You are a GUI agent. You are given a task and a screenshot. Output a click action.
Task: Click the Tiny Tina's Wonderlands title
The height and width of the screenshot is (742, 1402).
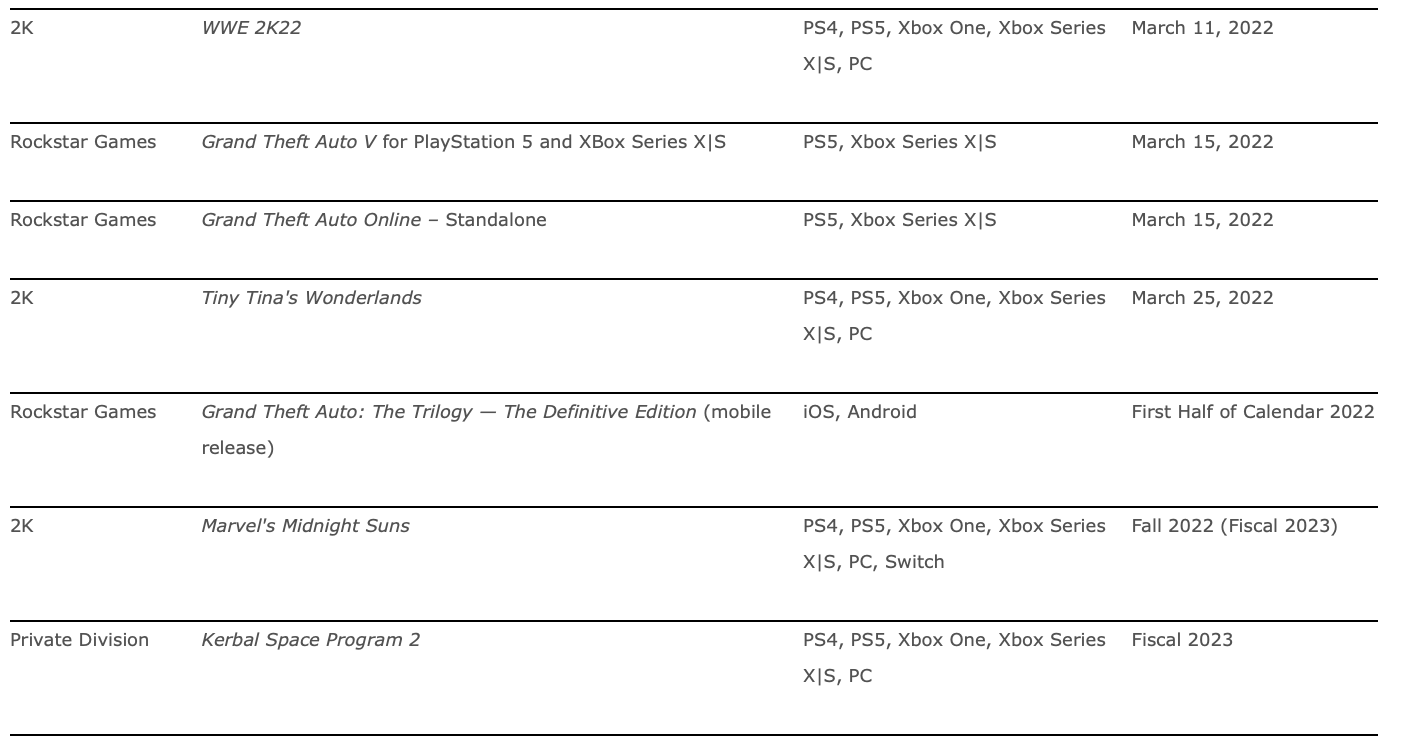(311, 298)
